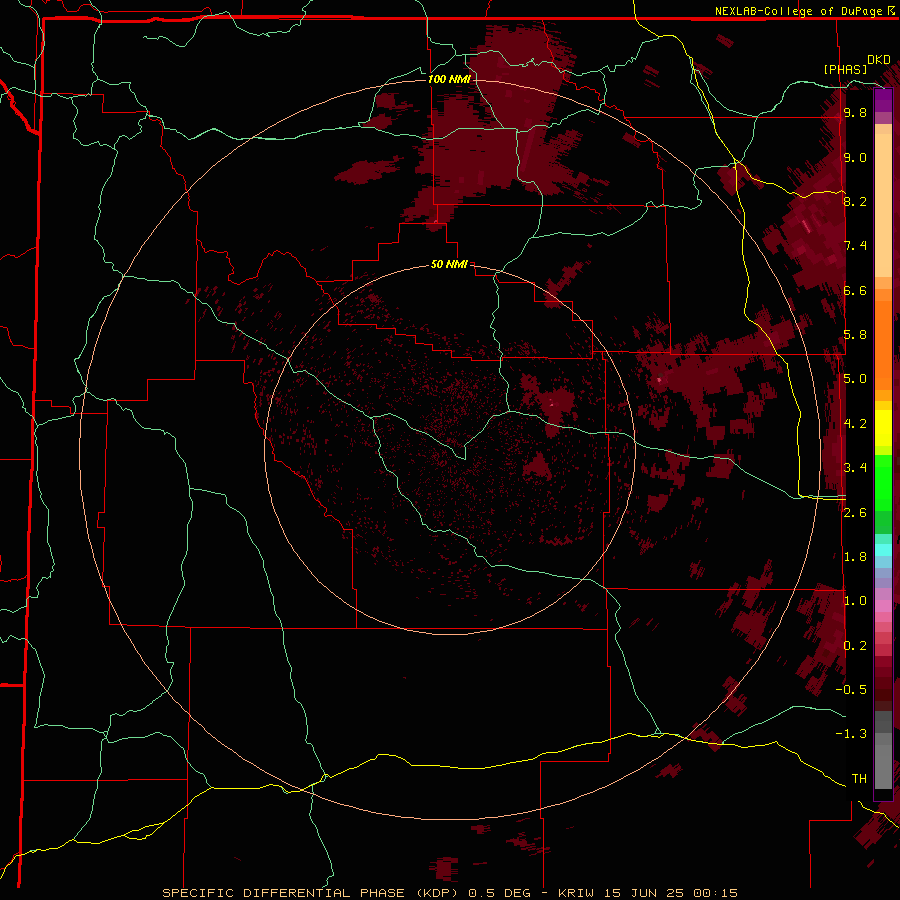
Task: Click the -1.3 value on the color scale
Action: [851, 734]
